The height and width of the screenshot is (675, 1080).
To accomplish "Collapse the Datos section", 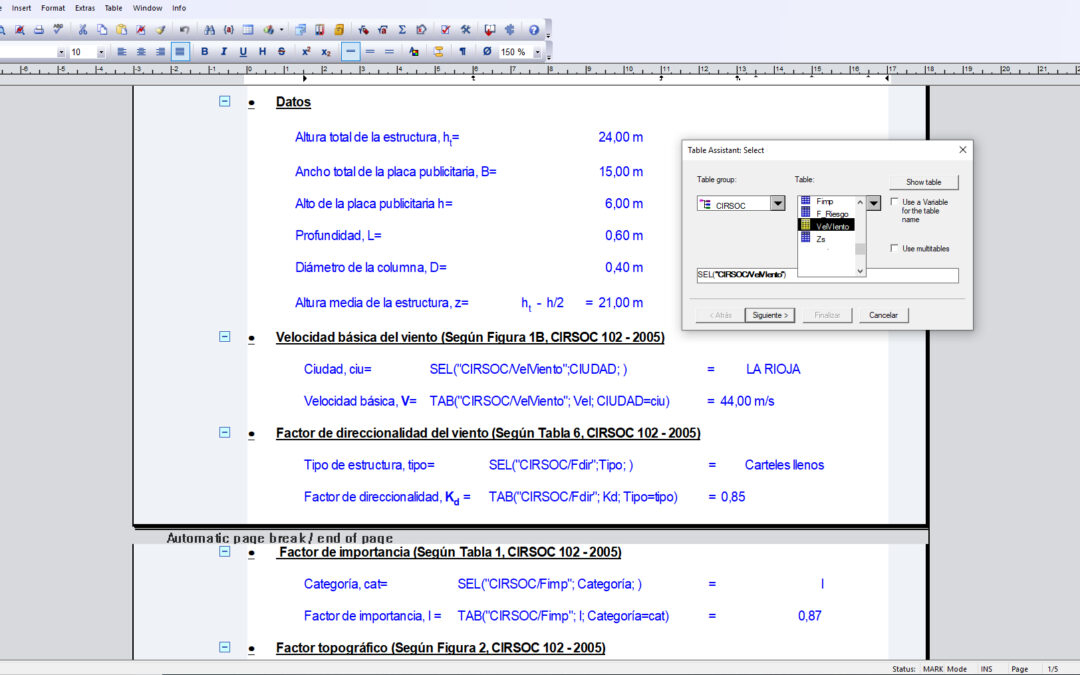I will [x=225, y=101].
